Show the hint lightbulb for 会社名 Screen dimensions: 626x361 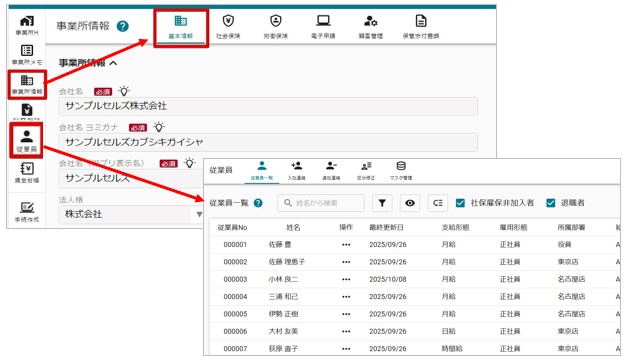pyautogui.click(x=124, y=91)
